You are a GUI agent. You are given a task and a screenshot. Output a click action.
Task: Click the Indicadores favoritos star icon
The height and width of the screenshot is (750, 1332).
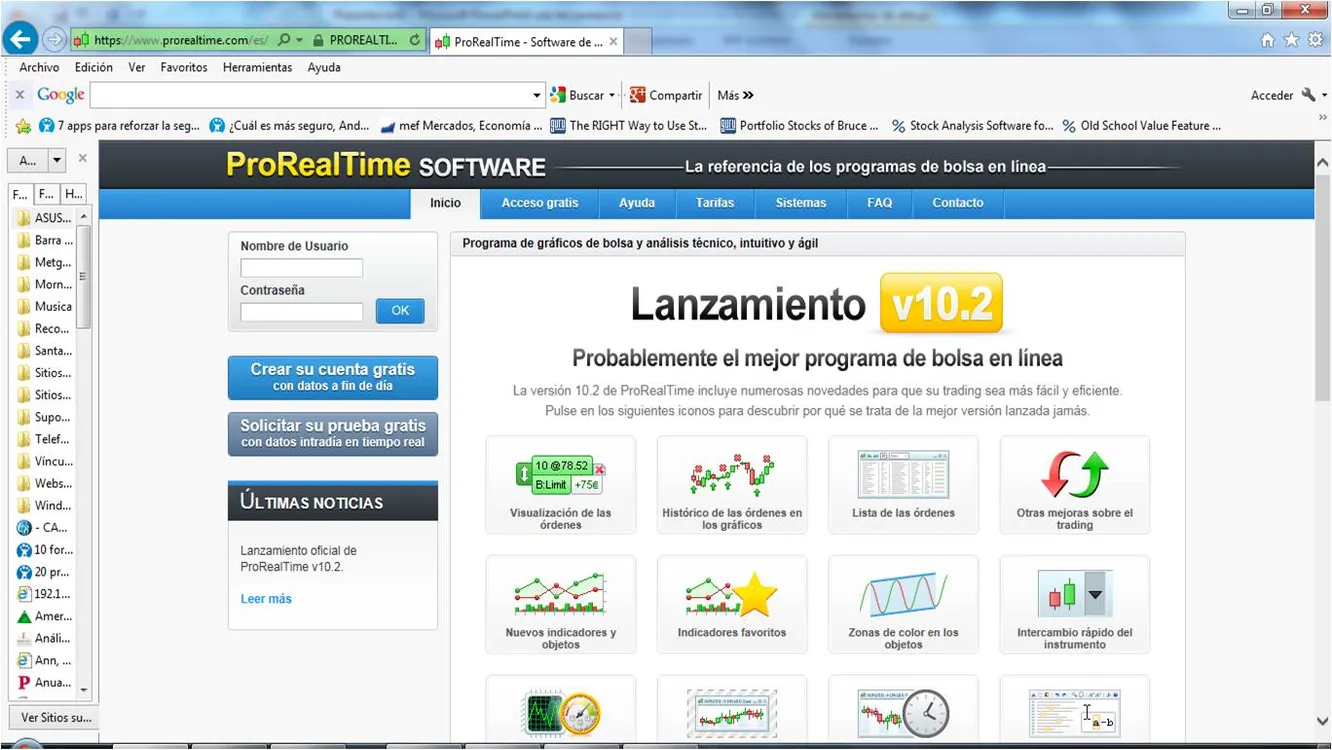tap(732, 595)
